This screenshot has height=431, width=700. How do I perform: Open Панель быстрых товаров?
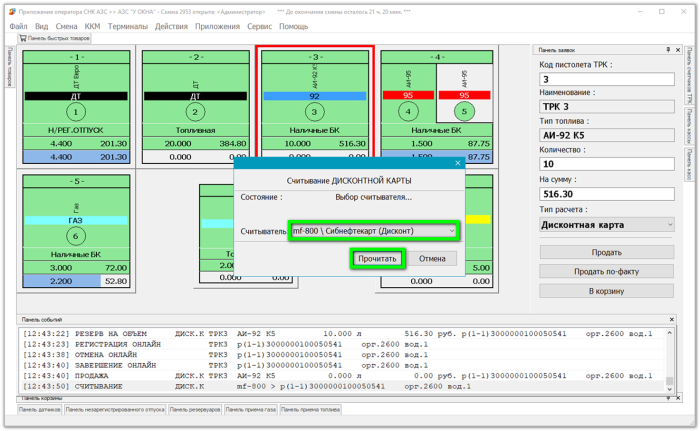[x=54, y=38]
